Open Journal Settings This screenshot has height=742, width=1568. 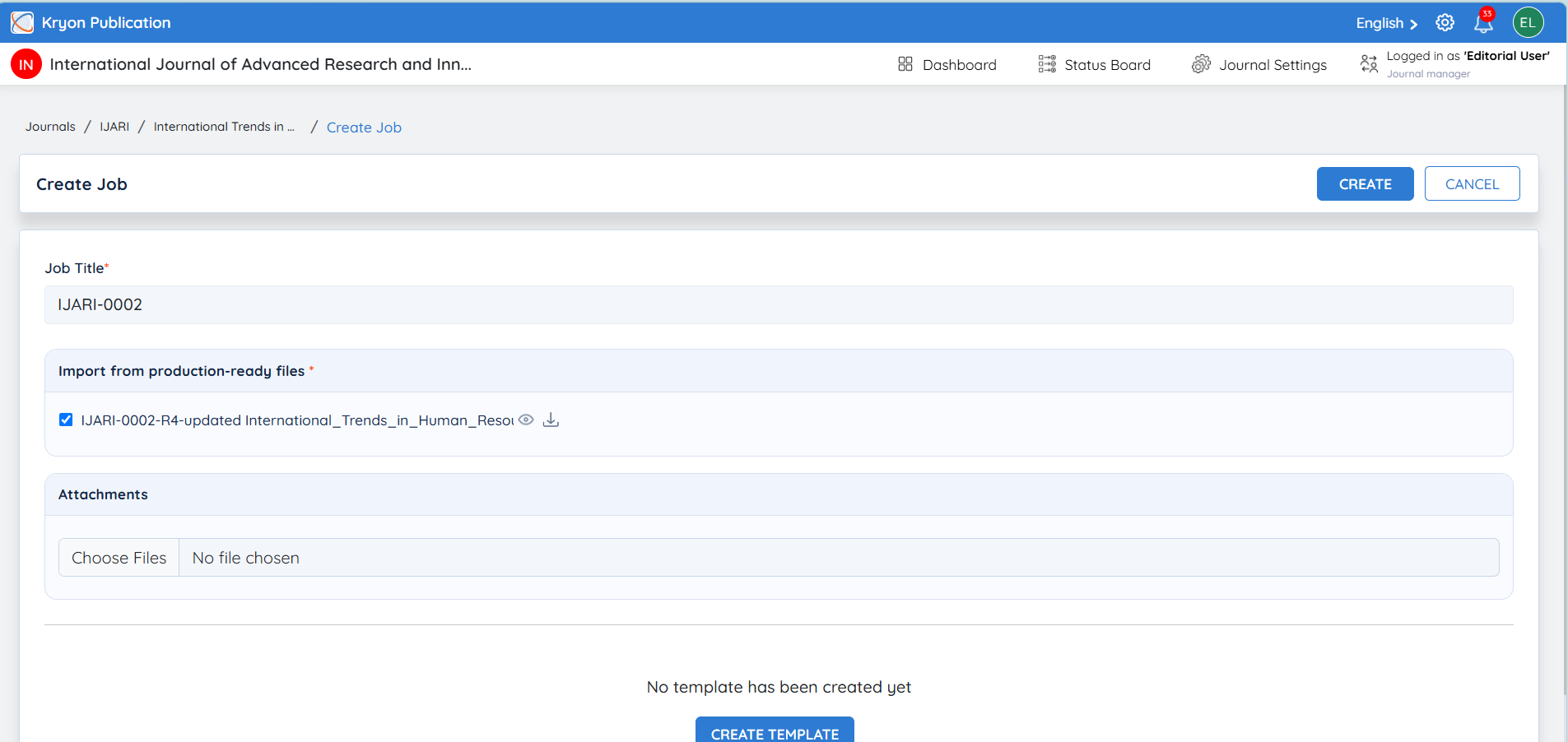[1259, 64]
